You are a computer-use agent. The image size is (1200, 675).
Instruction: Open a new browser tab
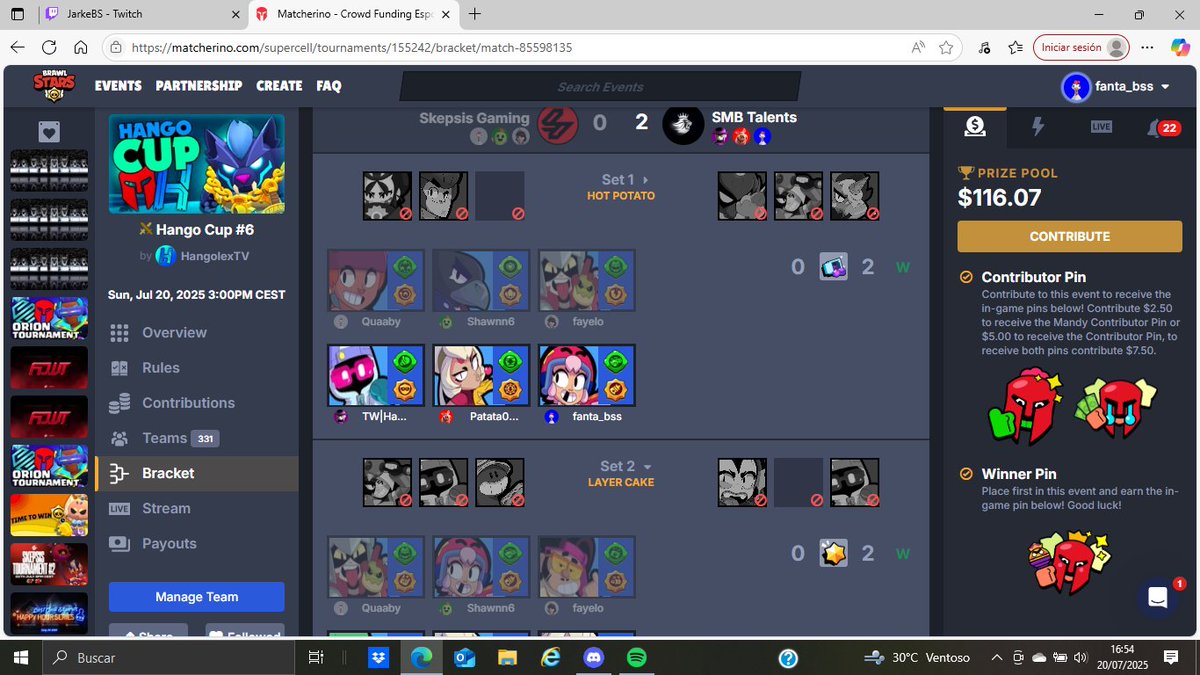pos(474,14)
